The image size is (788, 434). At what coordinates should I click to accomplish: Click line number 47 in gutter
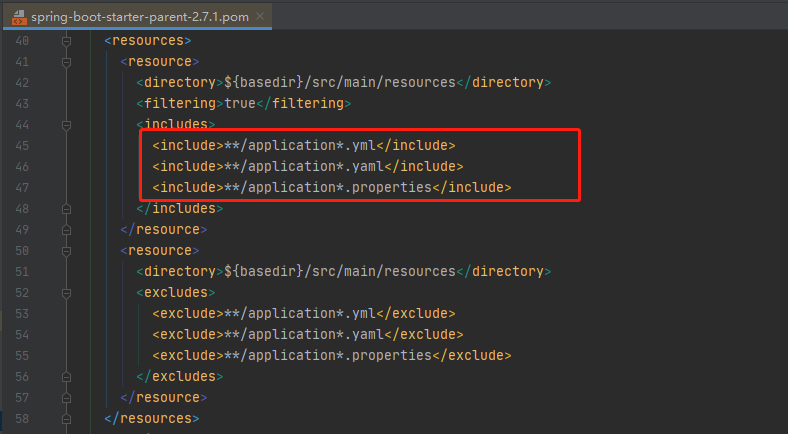(22, 187)
